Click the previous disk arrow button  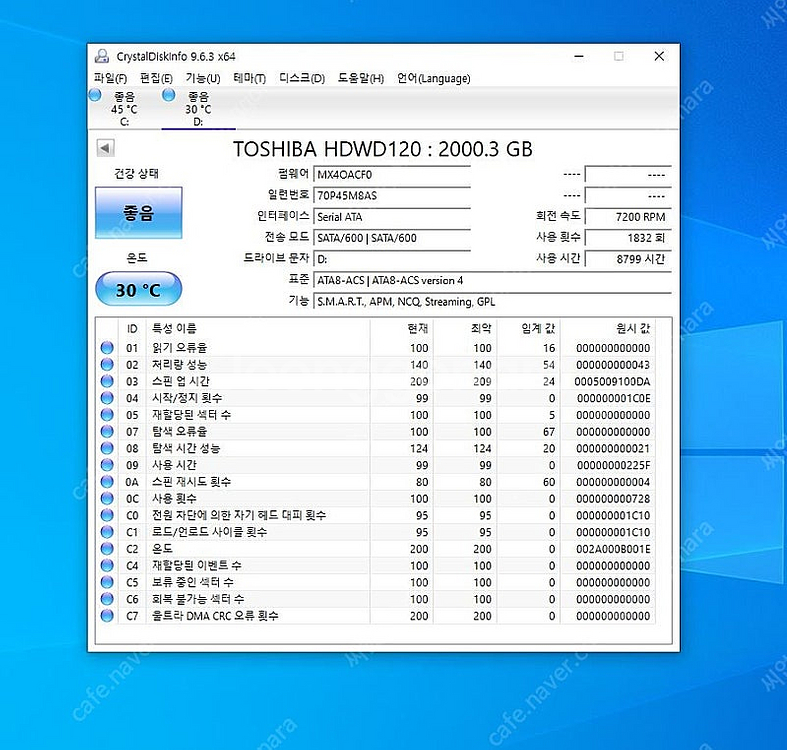coord(105,148)
